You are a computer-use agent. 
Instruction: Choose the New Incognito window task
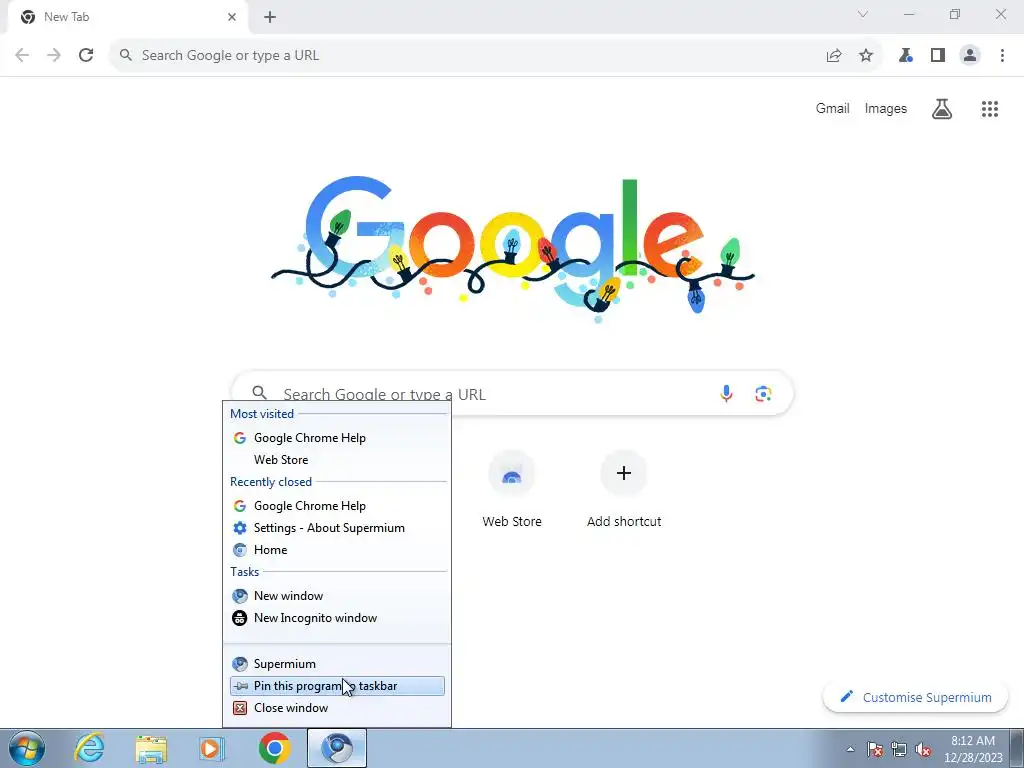(337, 618)
